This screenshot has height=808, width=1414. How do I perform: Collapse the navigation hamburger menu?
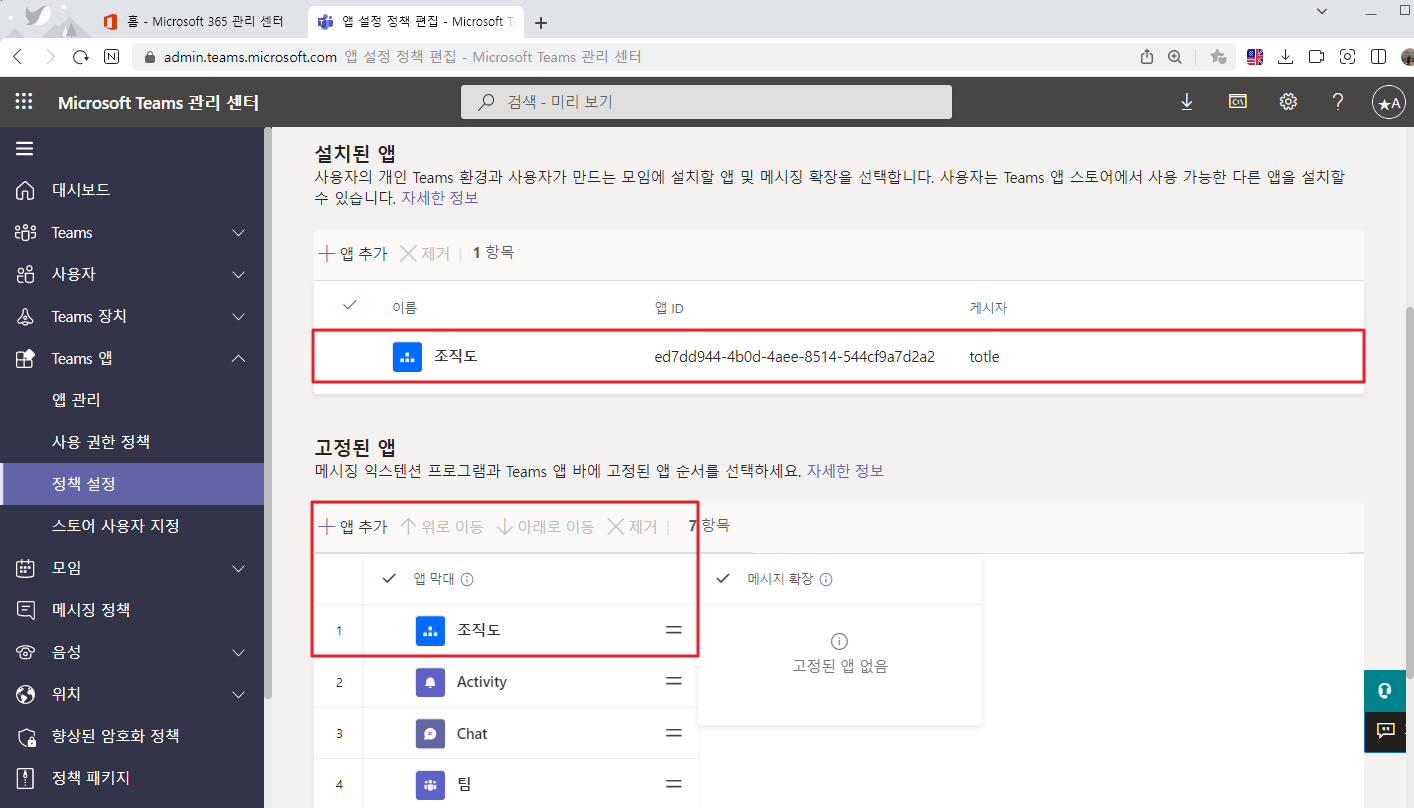pos(25,149)
